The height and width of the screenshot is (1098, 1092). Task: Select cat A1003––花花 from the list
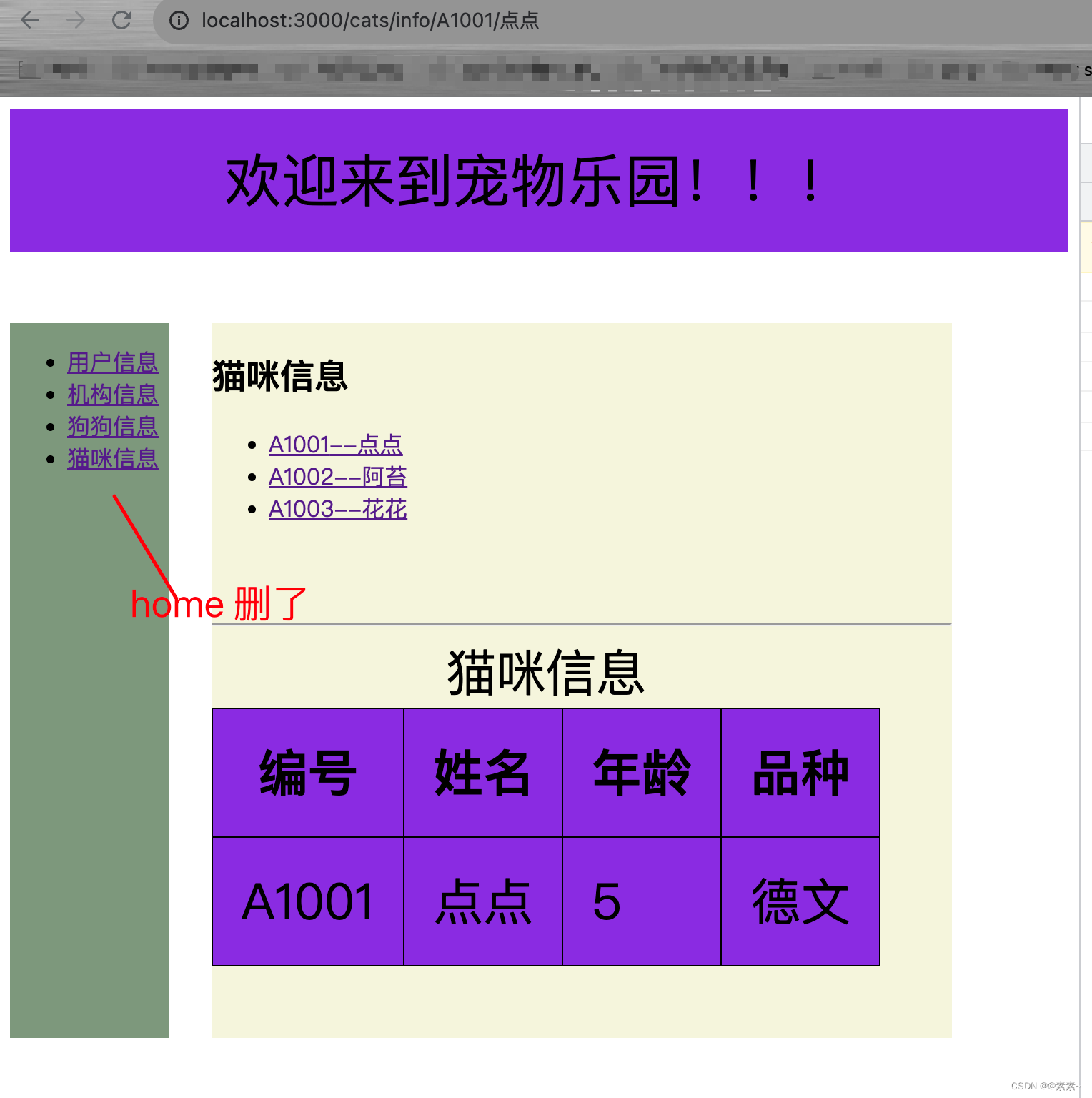click(x=338, y=509)
